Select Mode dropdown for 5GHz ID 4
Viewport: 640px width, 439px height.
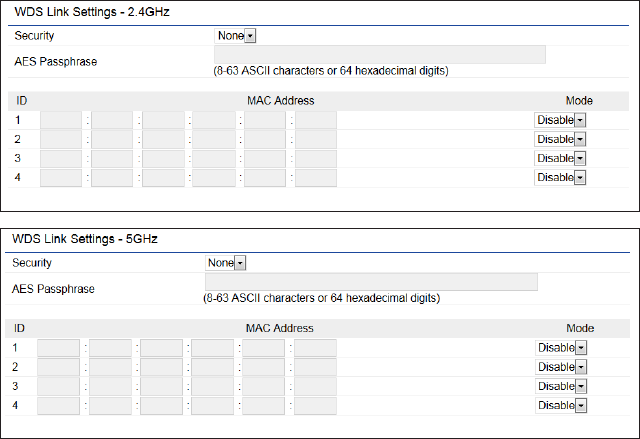[x=561, y=405]
